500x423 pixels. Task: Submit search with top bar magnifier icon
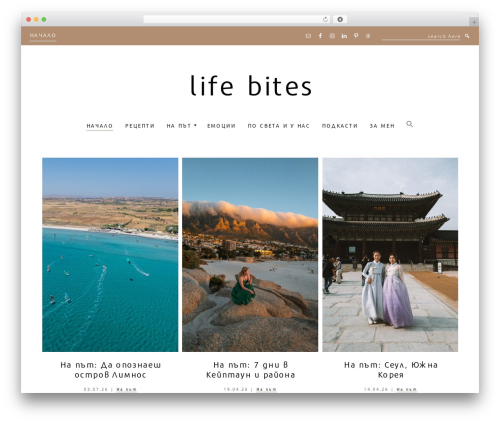click(x=467, y=36)
